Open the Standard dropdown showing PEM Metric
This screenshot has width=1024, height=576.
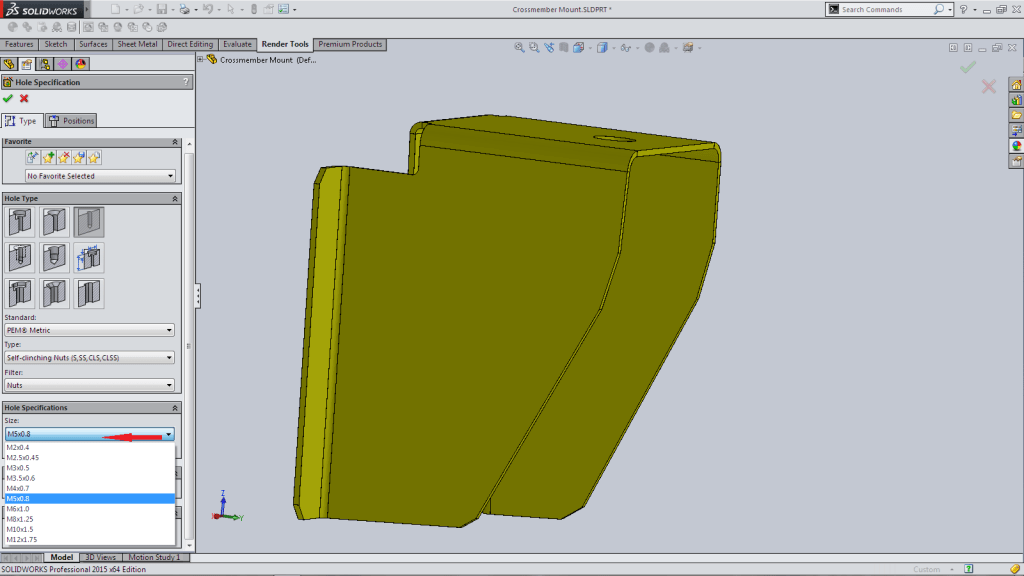[x=90, y=330]
